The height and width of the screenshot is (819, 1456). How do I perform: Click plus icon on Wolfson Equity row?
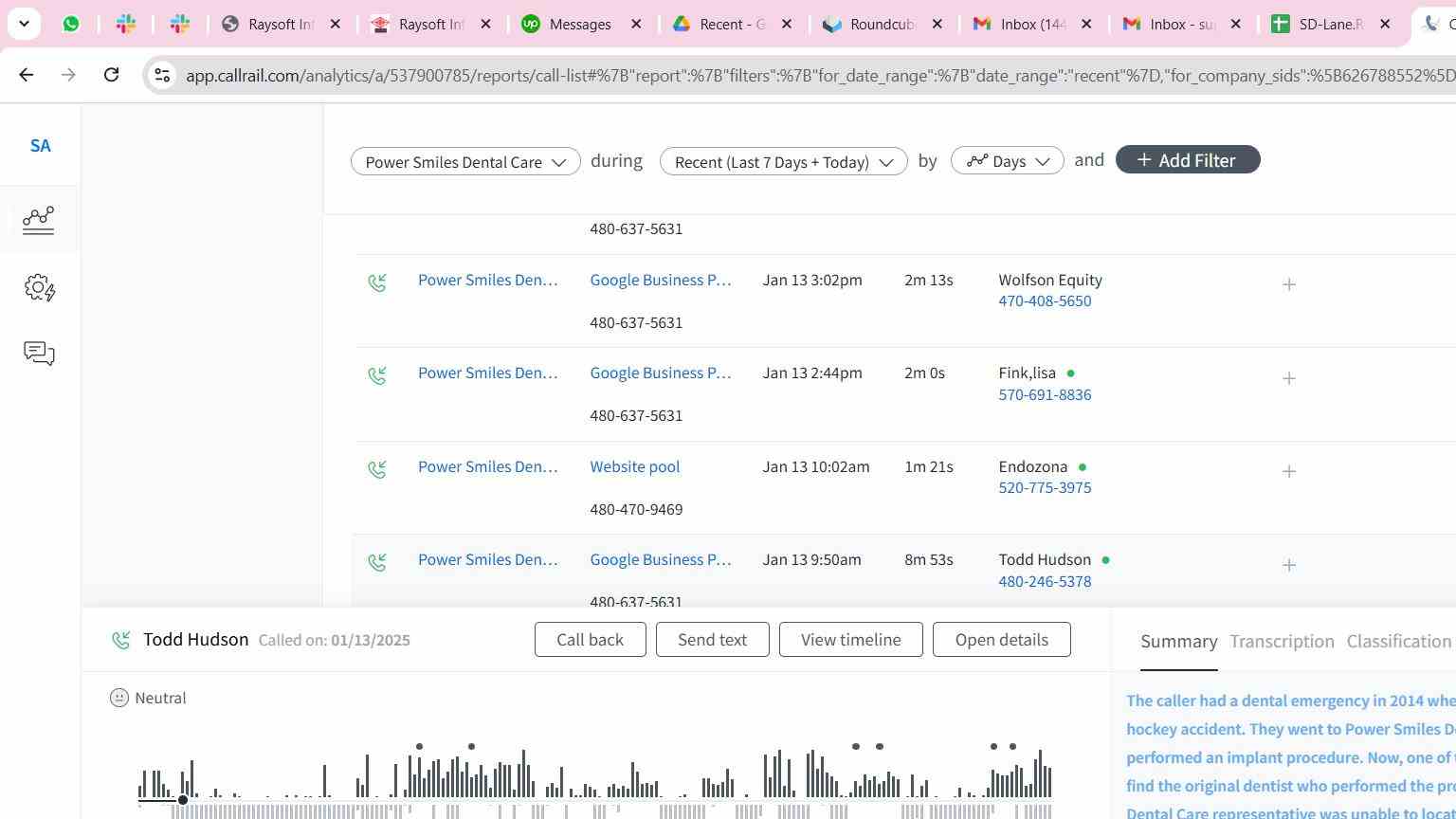tap(1289, 284)
